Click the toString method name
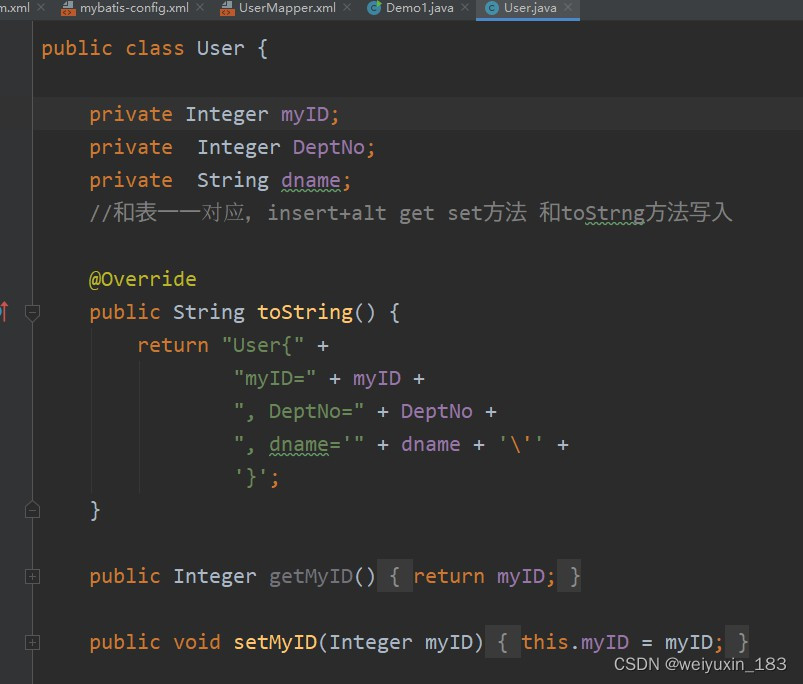This screenshot has height=684, width=803. [x=305, y=312]
